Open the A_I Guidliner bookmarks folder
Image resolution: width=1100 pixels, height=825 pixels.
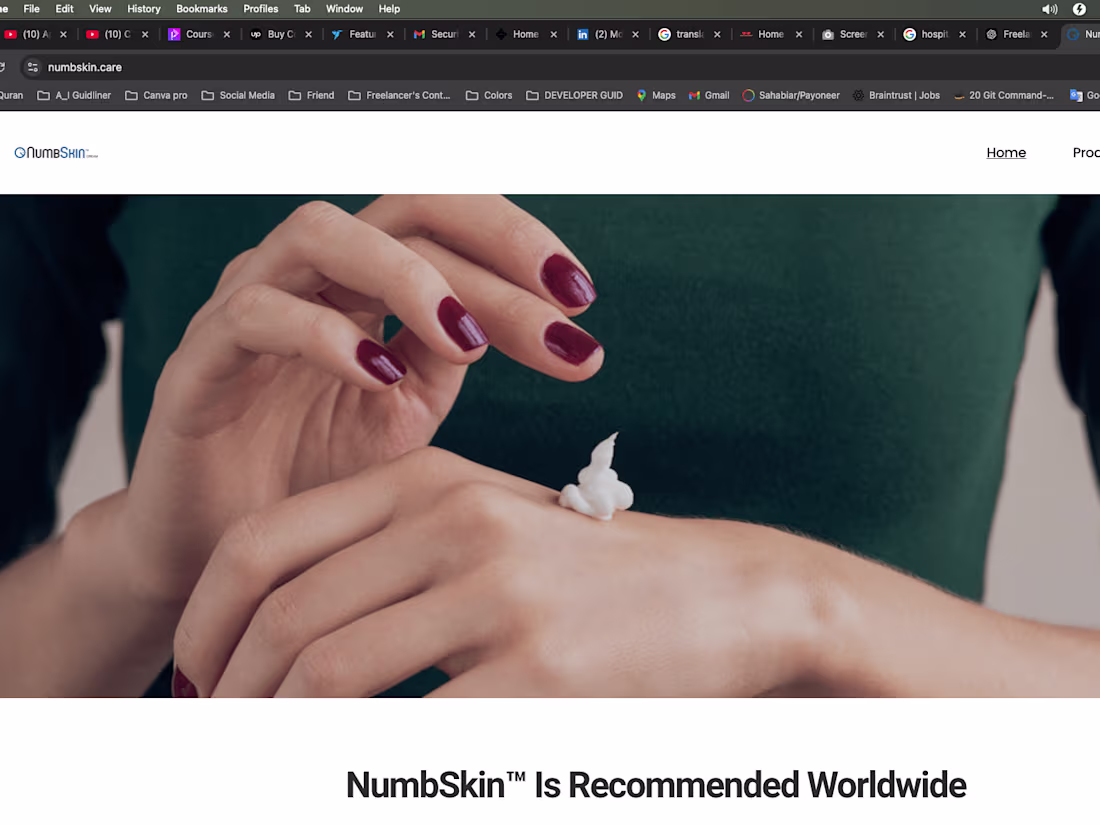74,95
